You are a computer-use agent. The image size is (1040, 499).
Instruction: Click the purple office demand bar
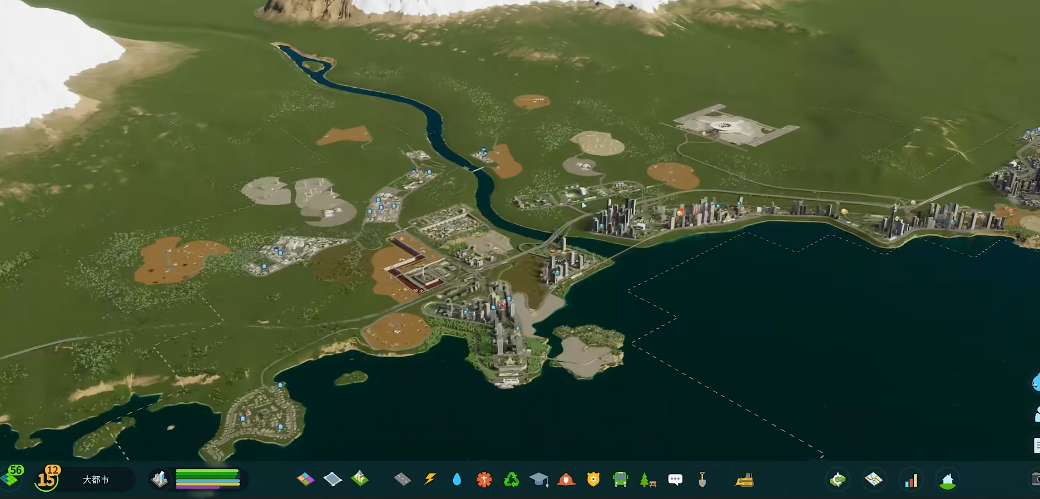coord(197,487)
